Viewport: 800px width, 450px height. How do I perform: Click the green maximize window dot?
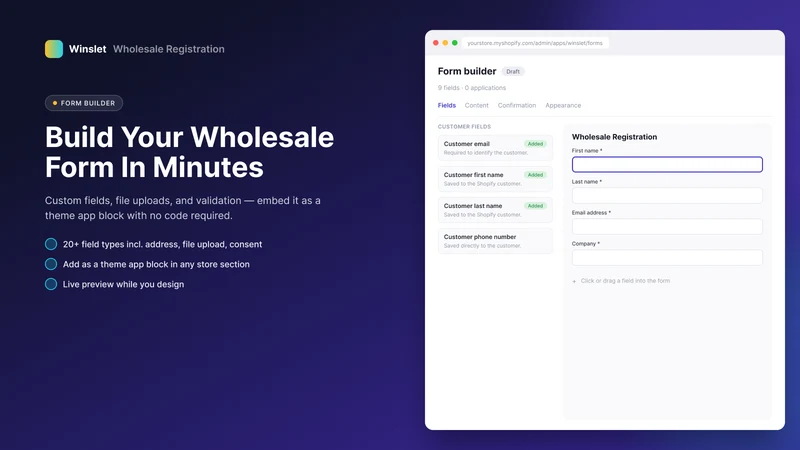pyautogui.click(x=455, y=43)
